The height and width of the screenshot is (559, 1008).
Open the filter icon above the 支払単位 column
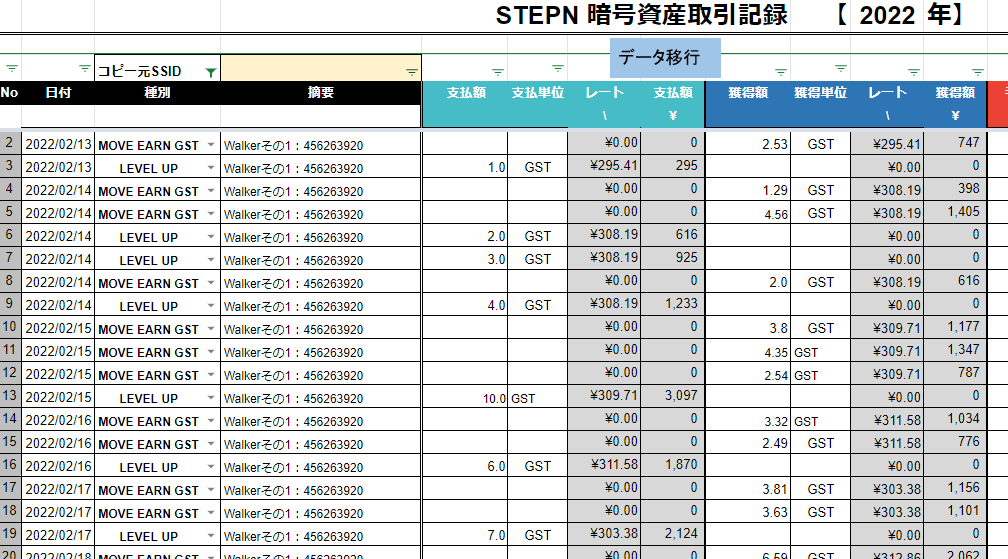(x=558, y=71)
